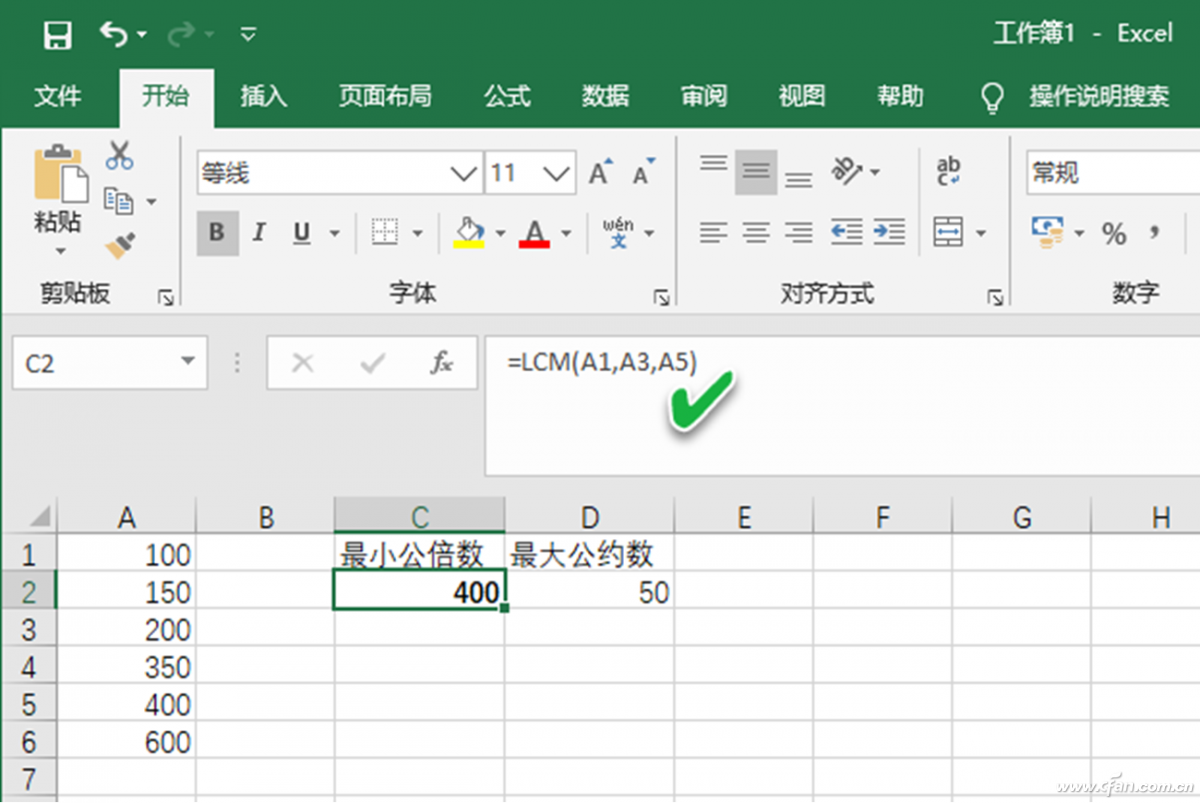Viewport: 1200px width, 803px height.
Task: Open the 剪贴板 pane launcher
Action: click(x=166, y=297)
